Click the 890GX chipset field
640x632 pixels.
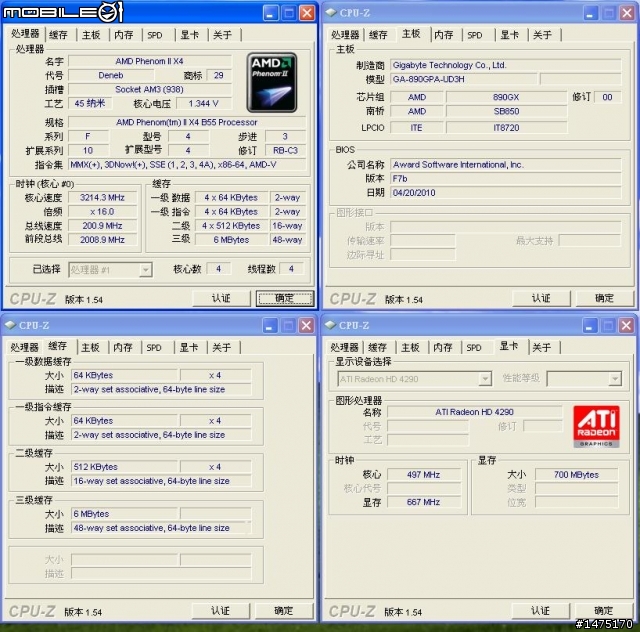click(x=507, y=97)
